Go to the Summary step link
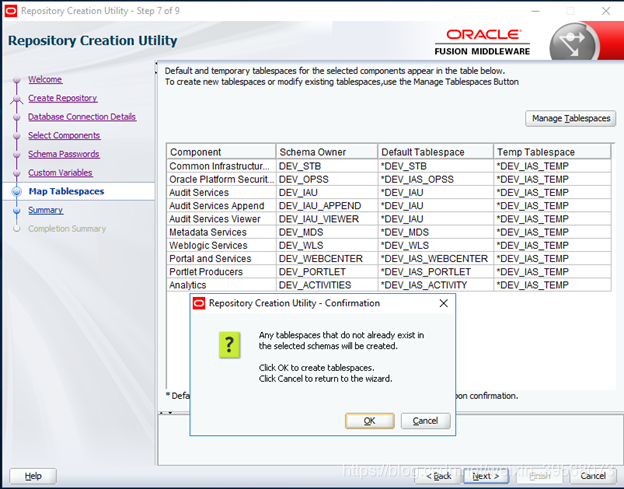Image resolution: width=624 pixels, height=489 pixels. coord(45,210)
